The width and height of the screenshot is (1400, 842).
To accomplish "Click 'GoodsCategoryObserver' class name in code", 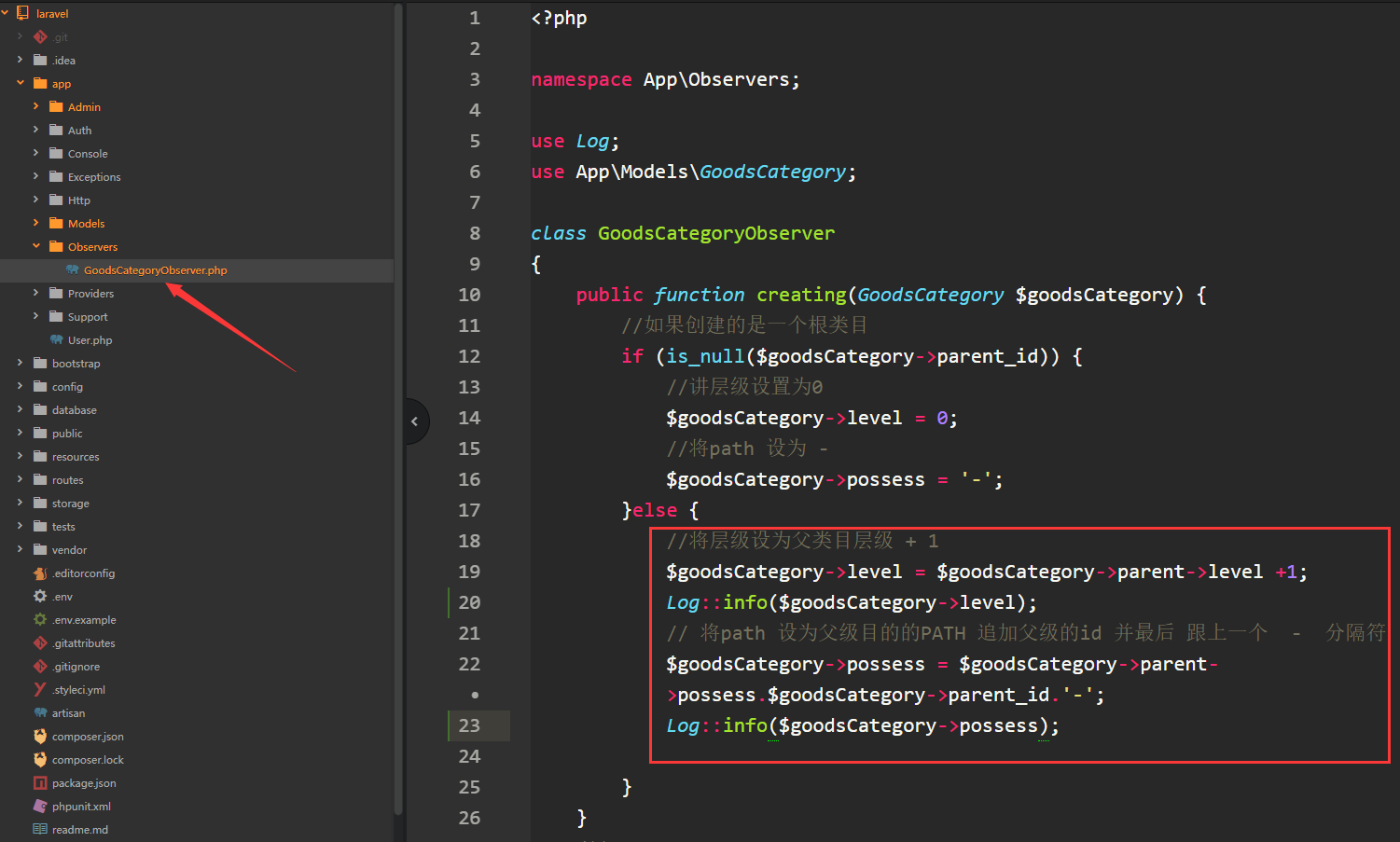I will pos(716,233).
